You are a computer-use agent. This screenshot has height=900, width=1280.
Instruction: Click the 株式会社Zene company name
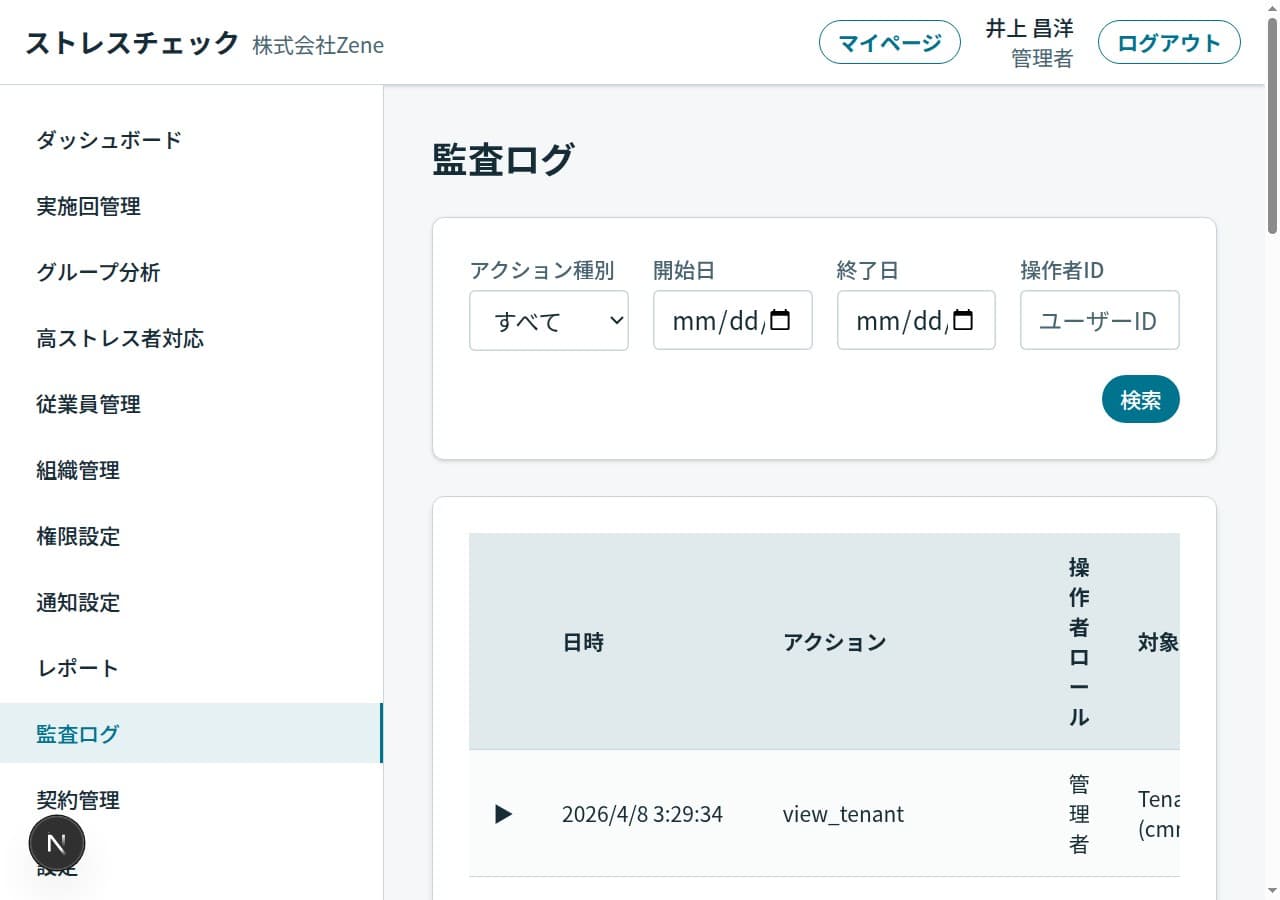318,45
